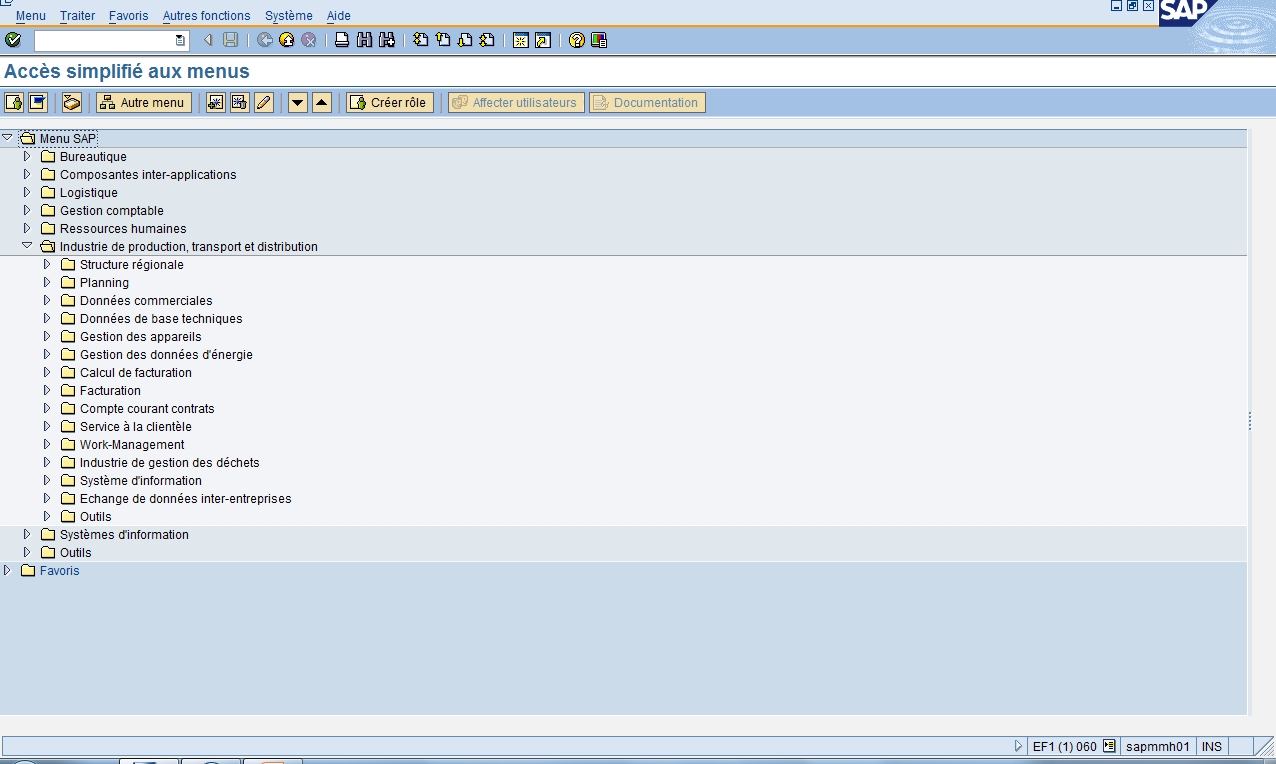Click the Find Next binoculars-plus icon
1276x764 pixels.
(x=387, y=40)
